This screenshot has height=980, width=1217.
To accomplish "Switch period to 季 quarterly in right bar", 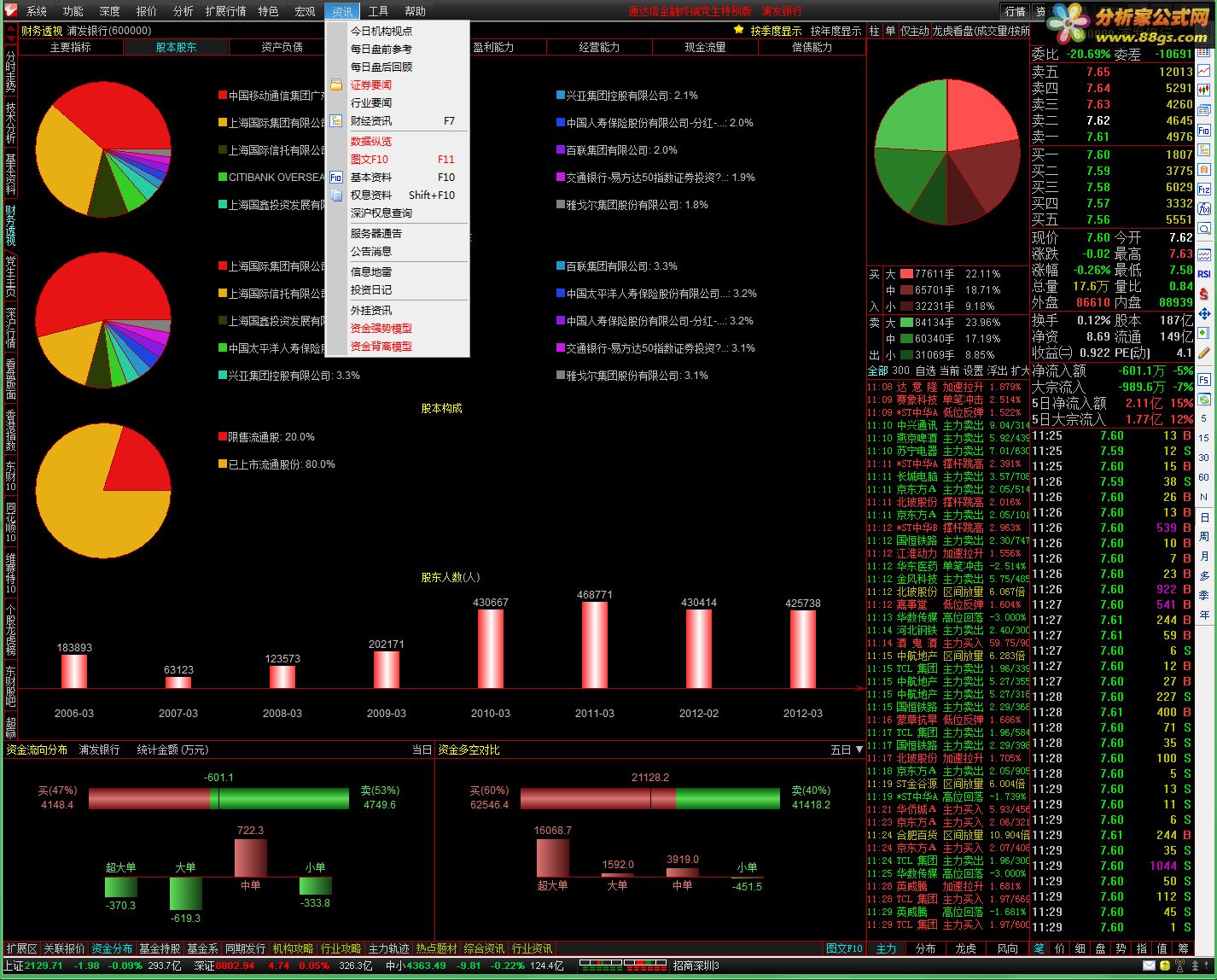I will 1204,596.
